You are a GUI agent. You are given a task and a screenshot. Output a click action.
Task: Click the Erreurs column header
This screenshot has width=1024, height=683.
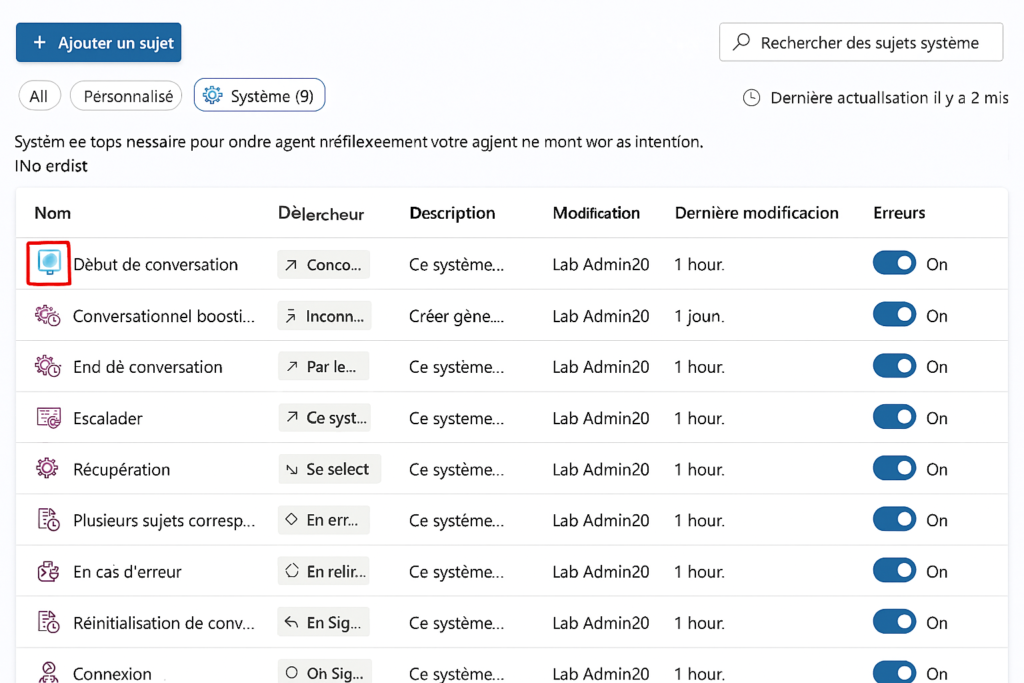[899, 213]
